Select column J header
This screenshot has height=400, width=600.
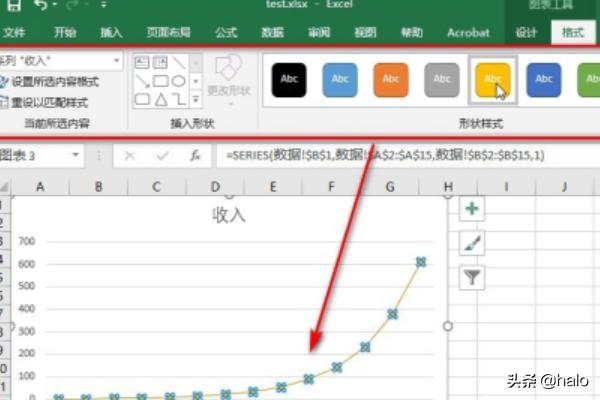pos(564,186)
